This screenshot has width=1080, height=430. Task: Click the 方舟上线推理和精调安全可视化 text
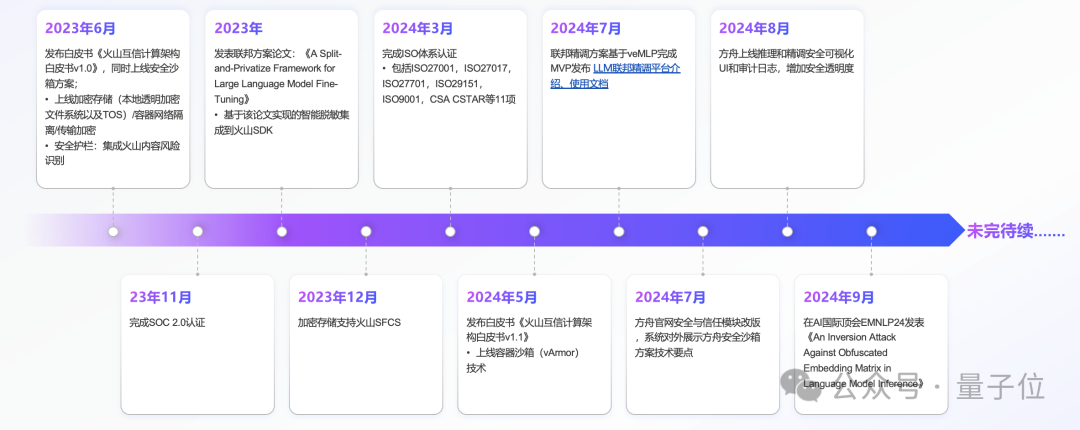[x=787, y=61]
